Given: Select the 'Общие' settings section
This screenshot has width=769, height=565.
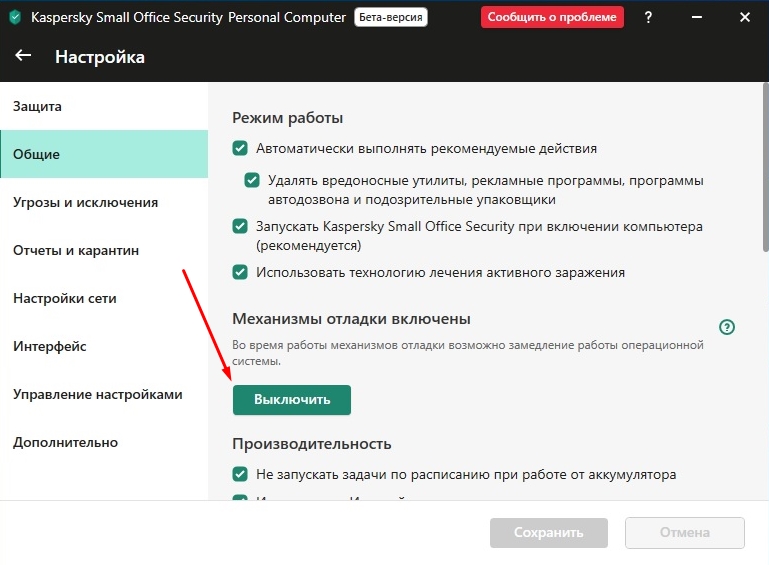Looking at the screenshot, I should click(x=104, y=154).
